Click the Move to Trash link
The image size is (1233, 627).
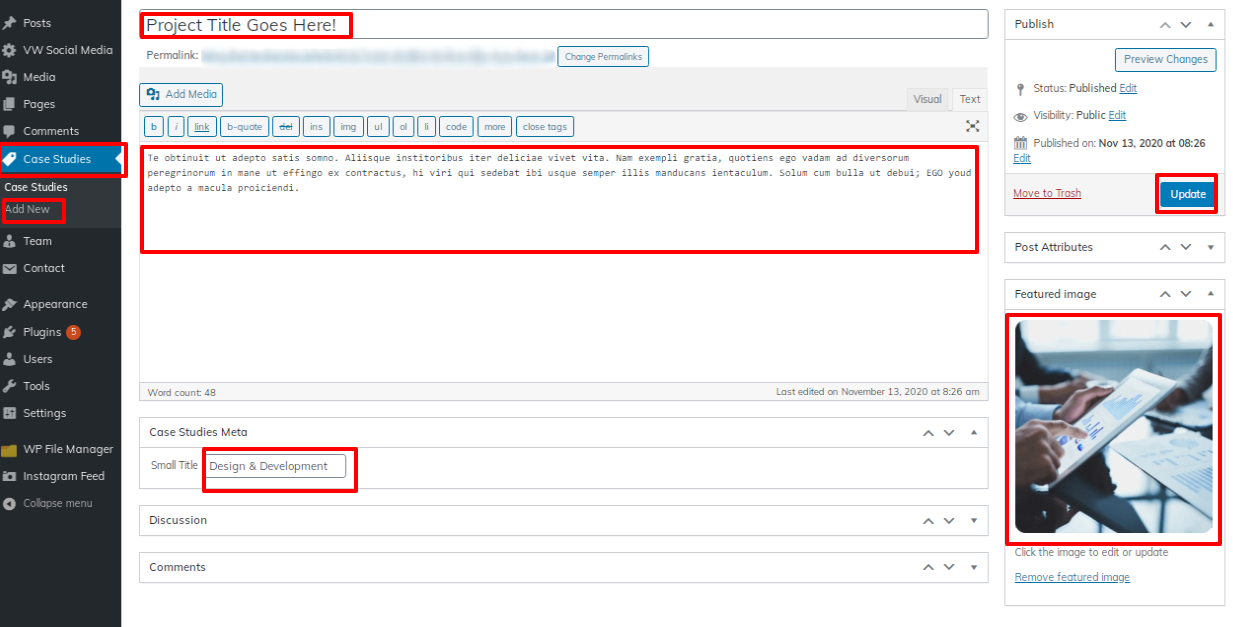coord(1046,193)
